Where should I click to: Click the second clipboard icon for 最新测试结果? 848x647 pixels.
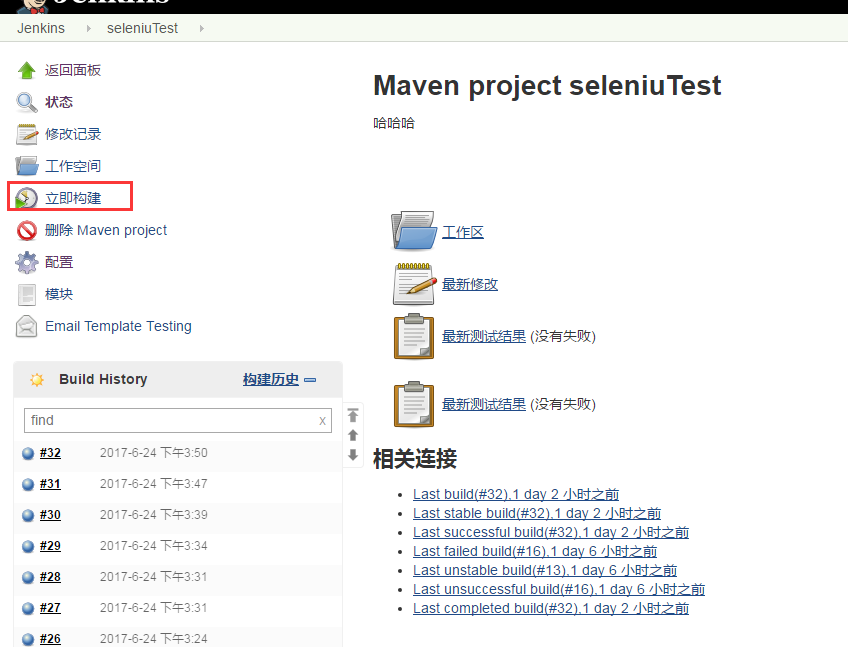coord(414,404)
